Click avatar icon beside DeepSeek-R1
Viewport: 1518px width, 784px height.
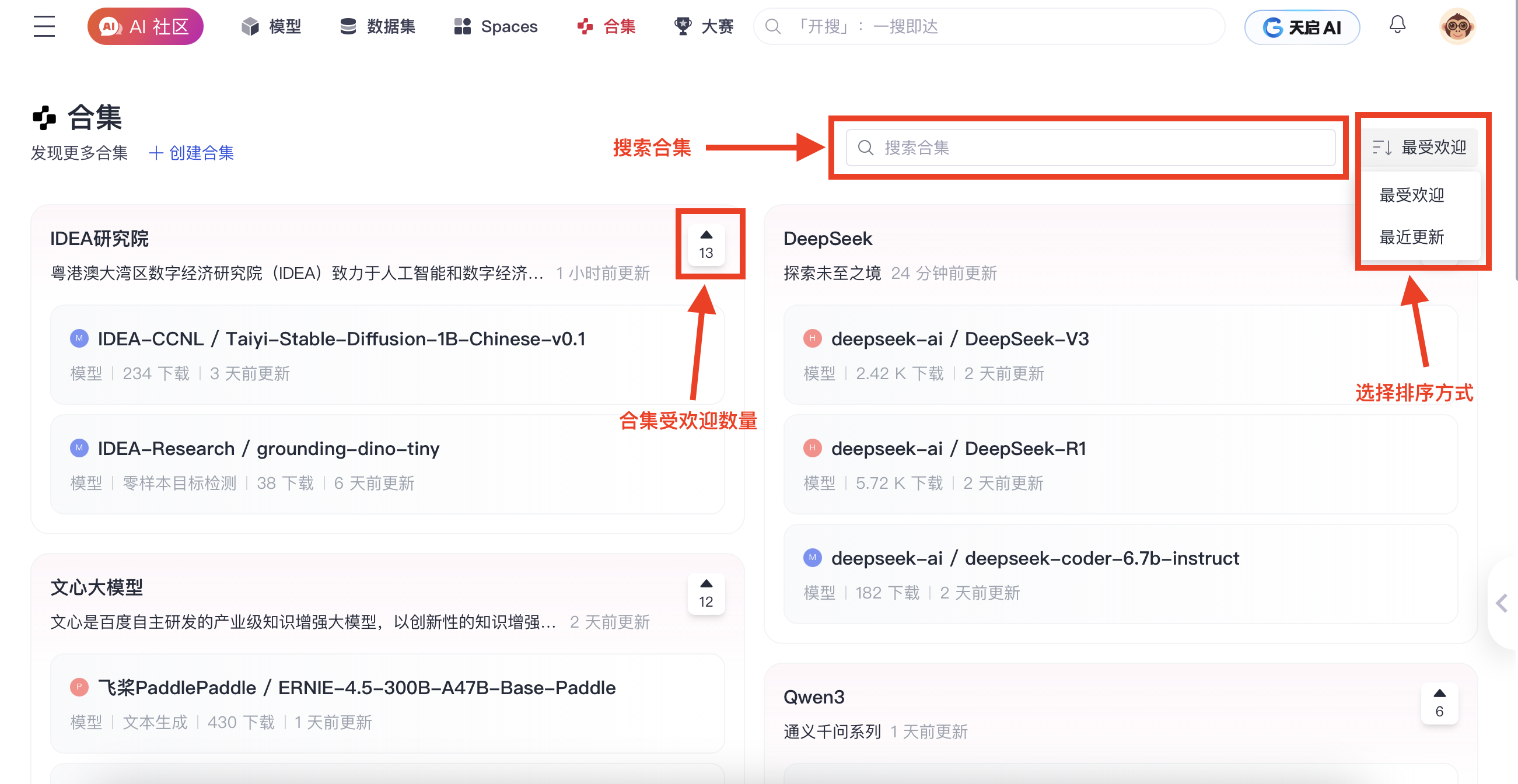tap(813, 447)
